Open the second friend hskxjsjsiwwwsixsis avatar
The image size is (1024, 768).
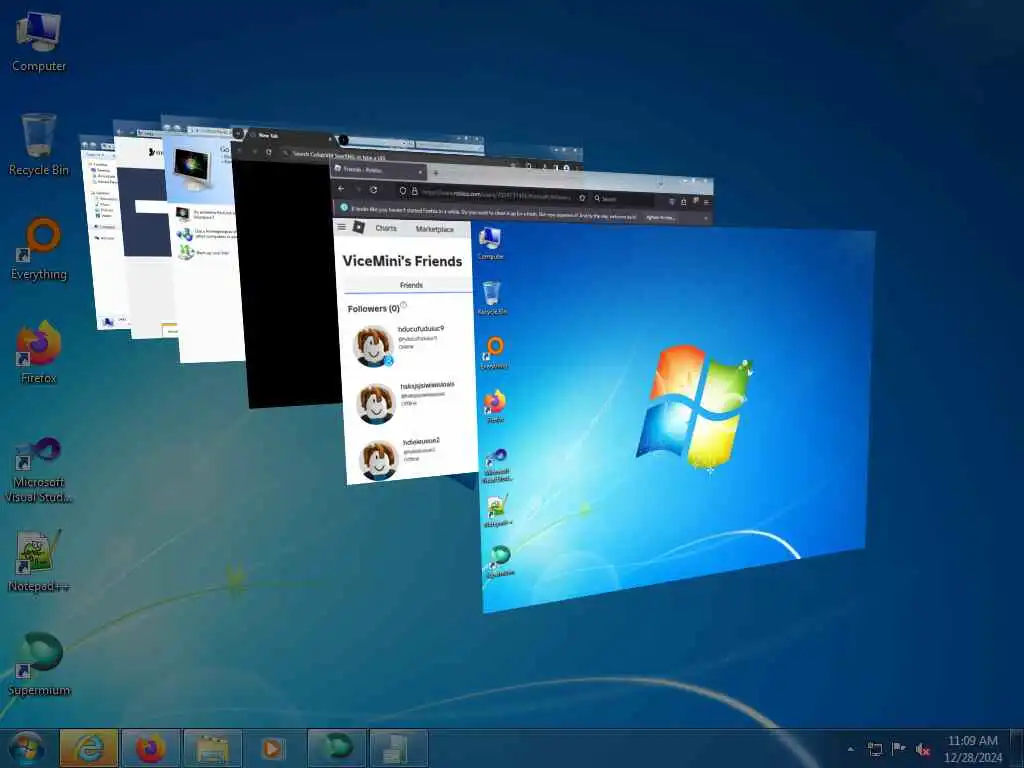(x=376, y=403)
